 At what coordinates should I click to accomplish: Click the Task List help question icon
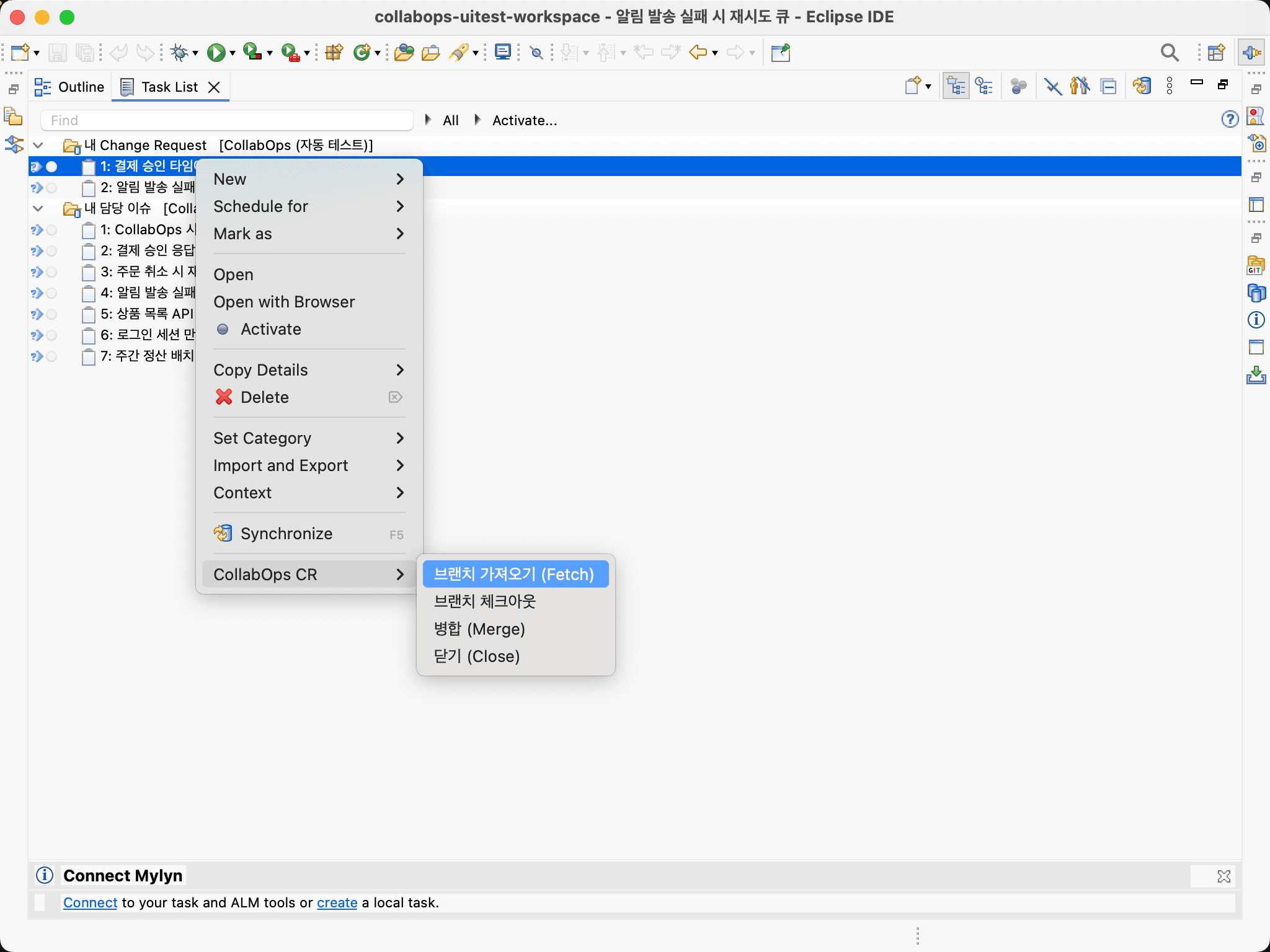[x=1230, y=119]
